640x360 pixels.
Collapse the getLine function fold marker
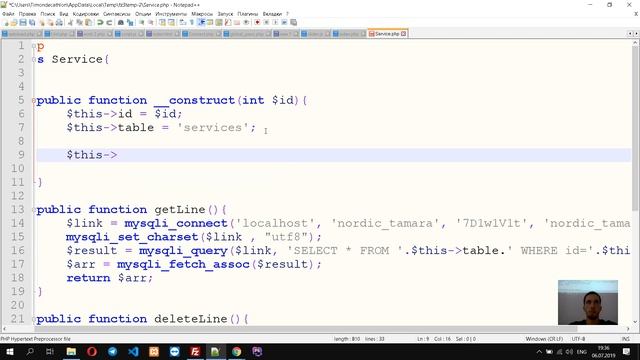coord(34,210)
